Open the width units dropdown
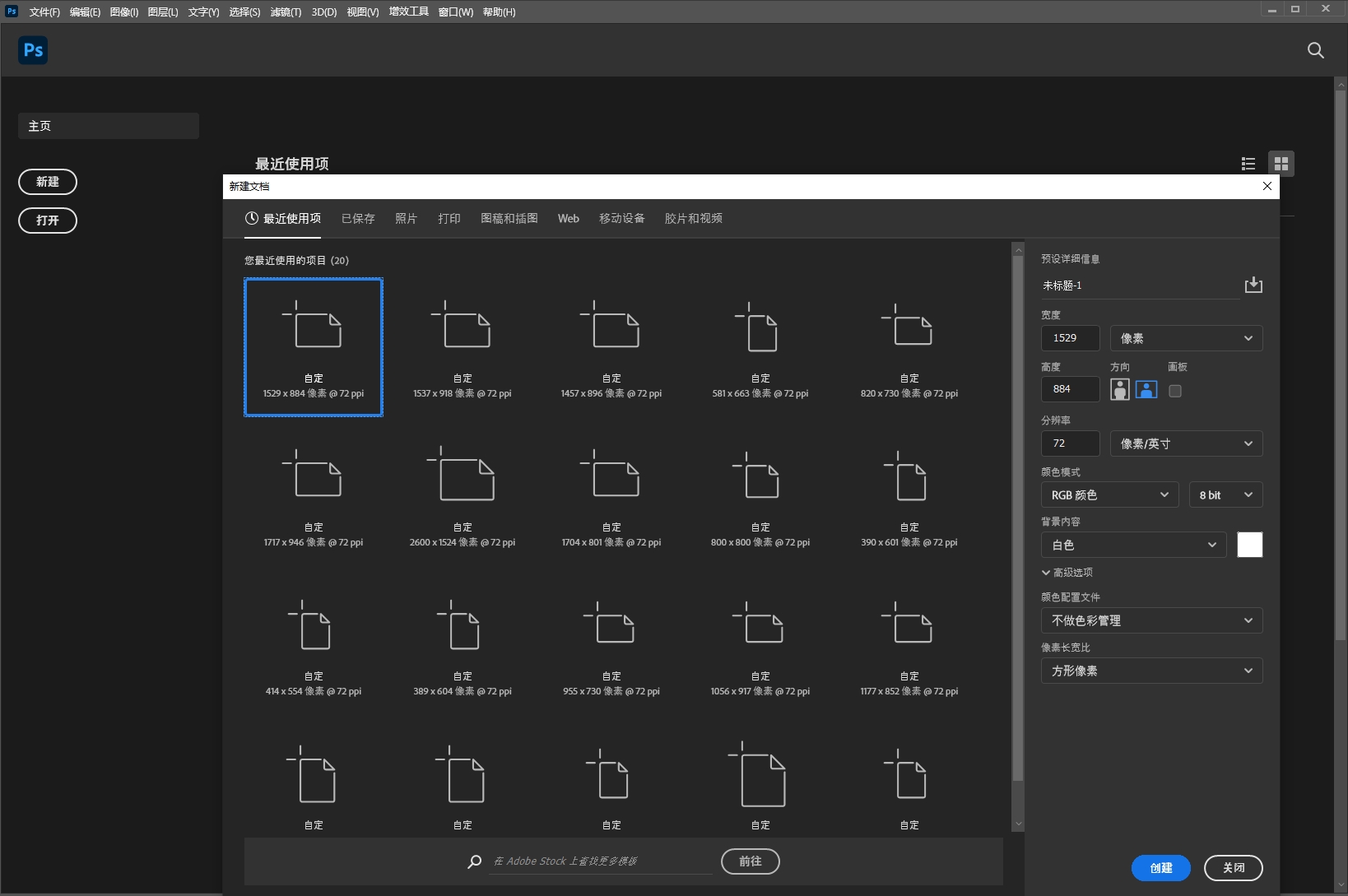The width and height of the screenshot is (1348, 896). click(1186, 338)
